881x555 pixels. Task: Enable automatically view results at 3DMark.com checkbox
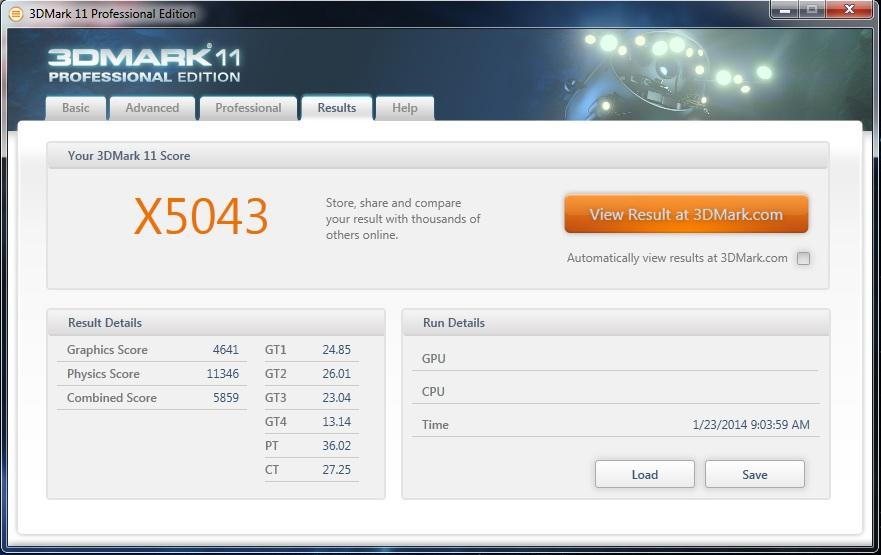pos(803,258)
